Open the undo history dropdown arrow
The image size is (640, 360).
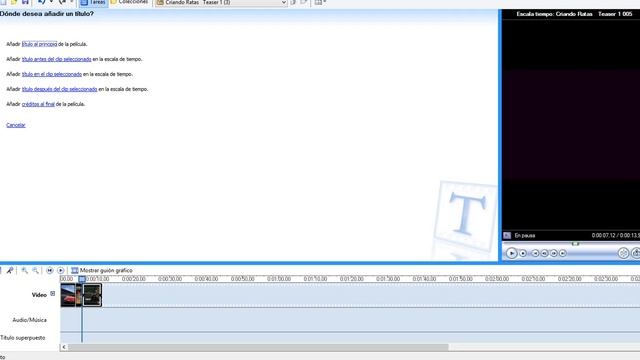coord(51,2)
